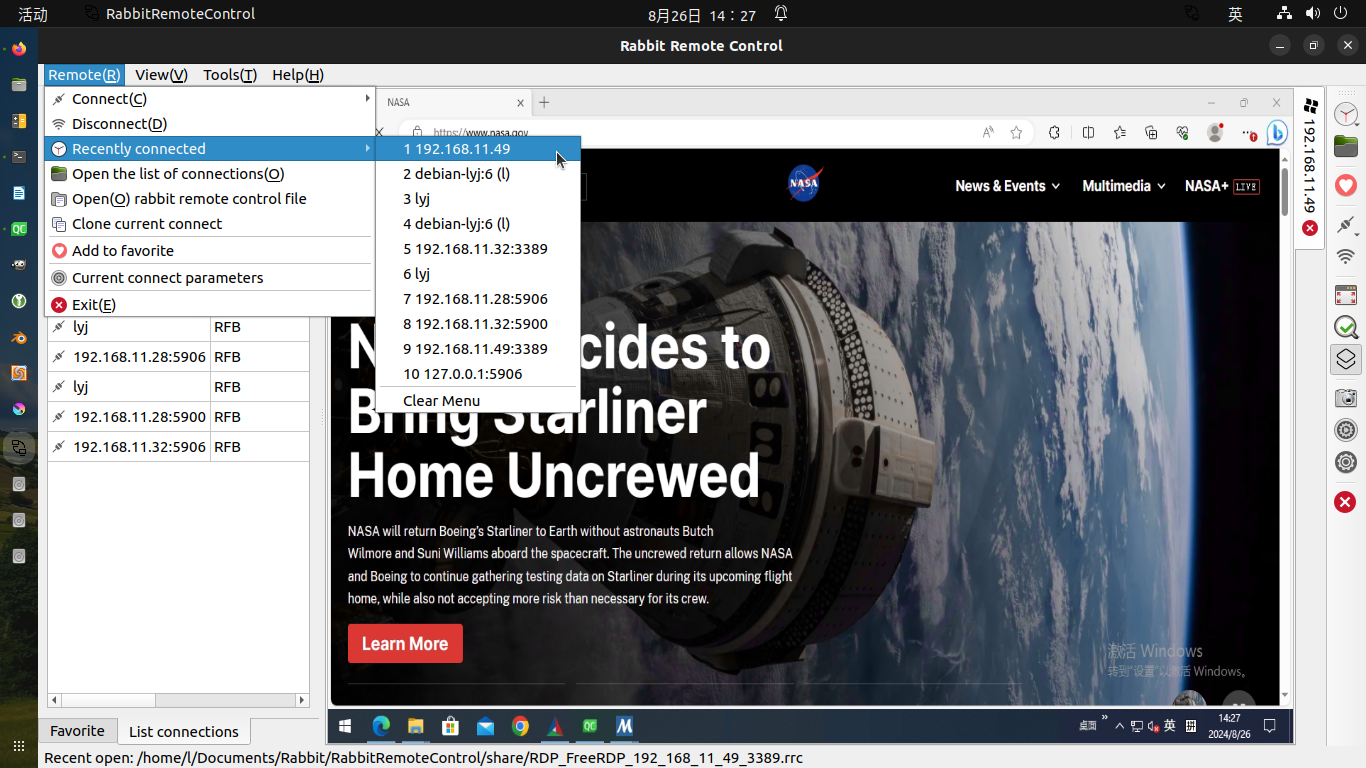Expand the News & Events dropdown
Screen dimensions: 1366x768
tap(1008, 186)
